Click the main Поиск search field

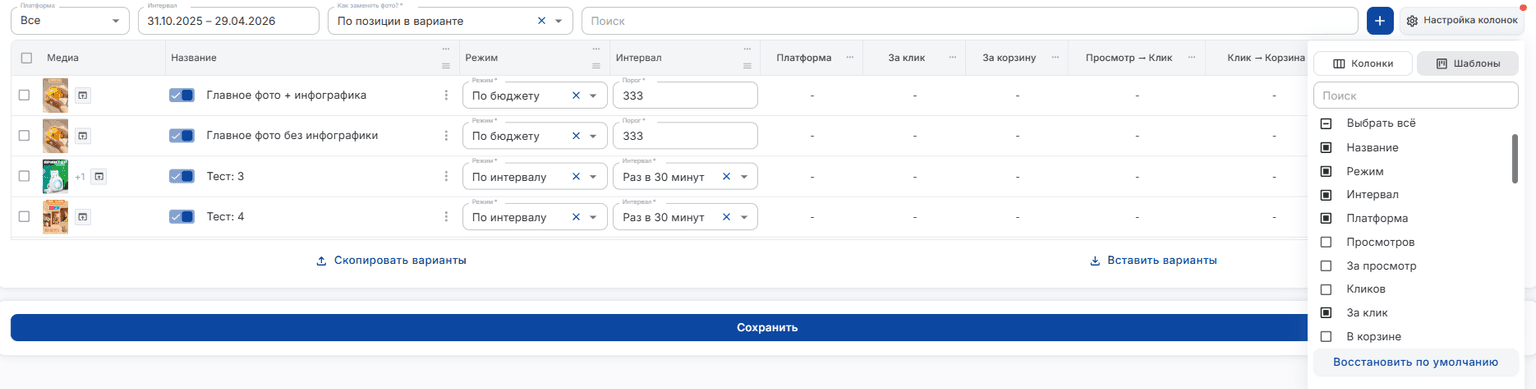click(969, 20)
